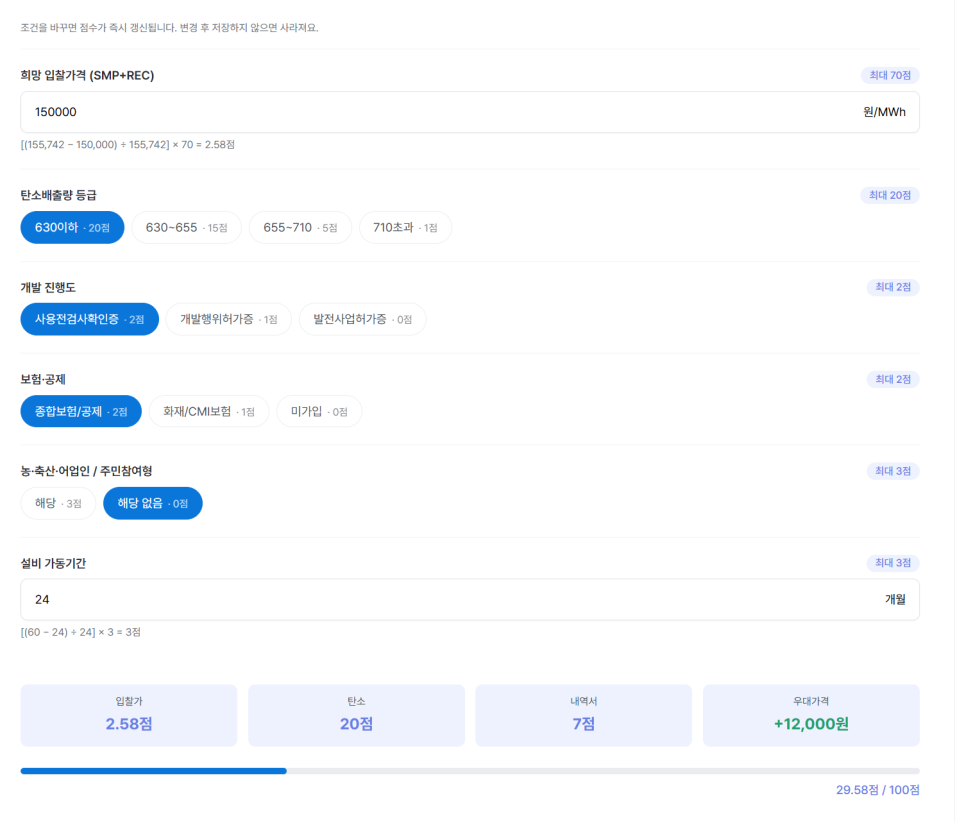
Task: Select 사용전검사확인증 2점 development option
Action: 89,319
